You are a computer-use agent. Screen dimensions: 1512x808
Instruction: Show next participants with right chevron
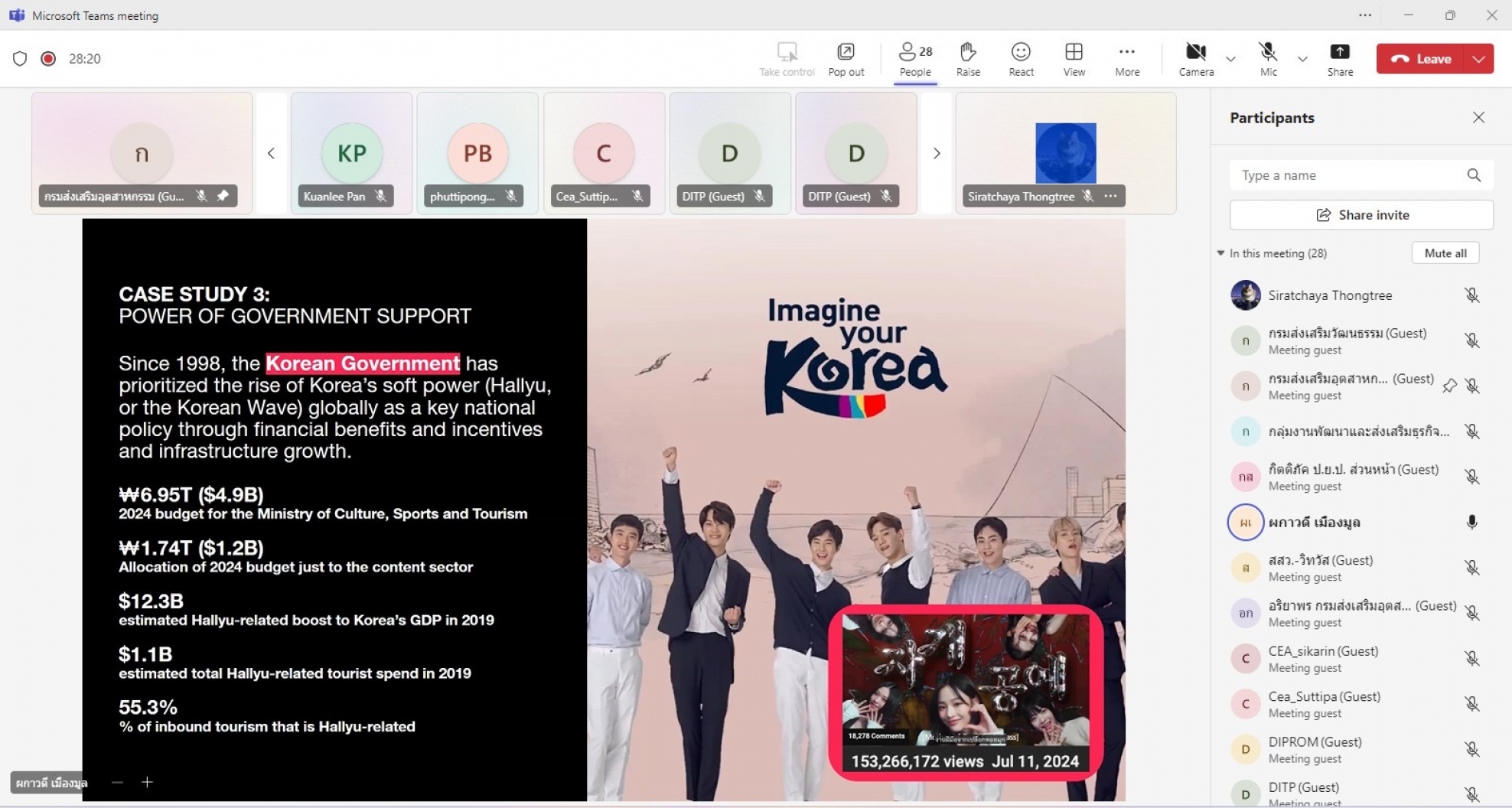point(937,153)
